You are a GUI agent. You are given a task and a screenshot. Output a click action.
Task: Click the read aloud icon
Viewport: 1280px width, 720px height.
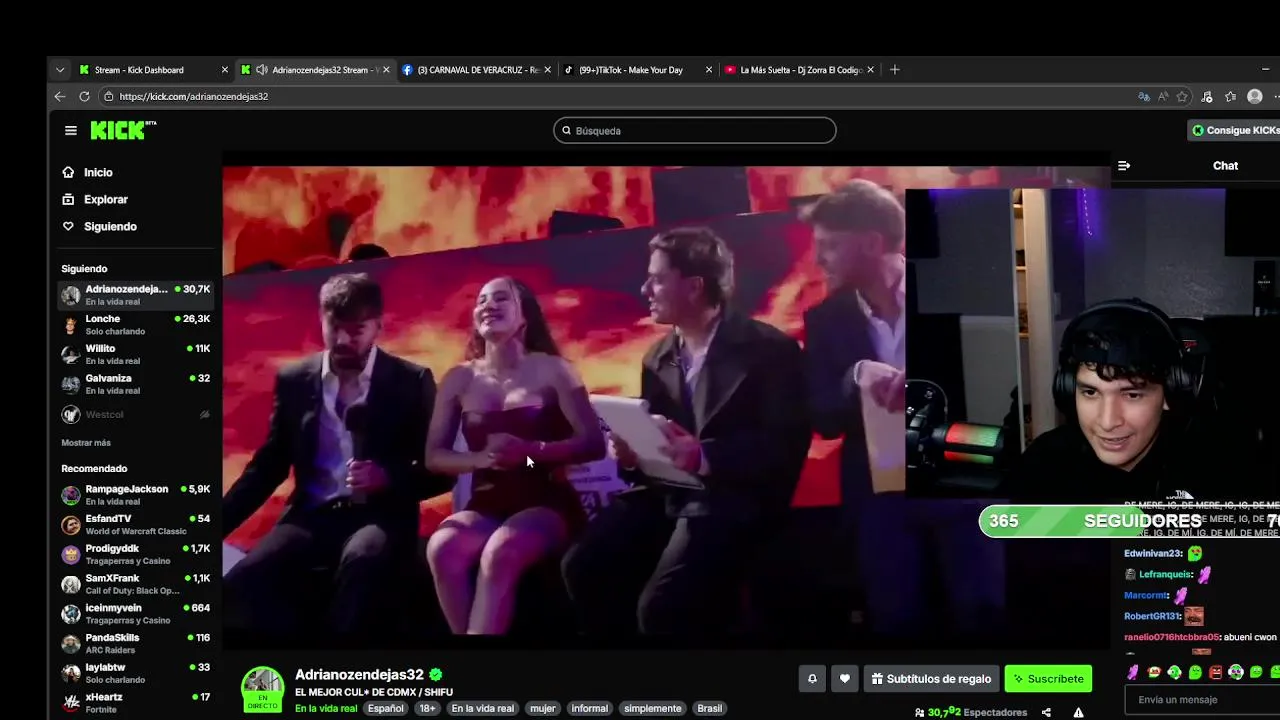(x=1163, y=97)
